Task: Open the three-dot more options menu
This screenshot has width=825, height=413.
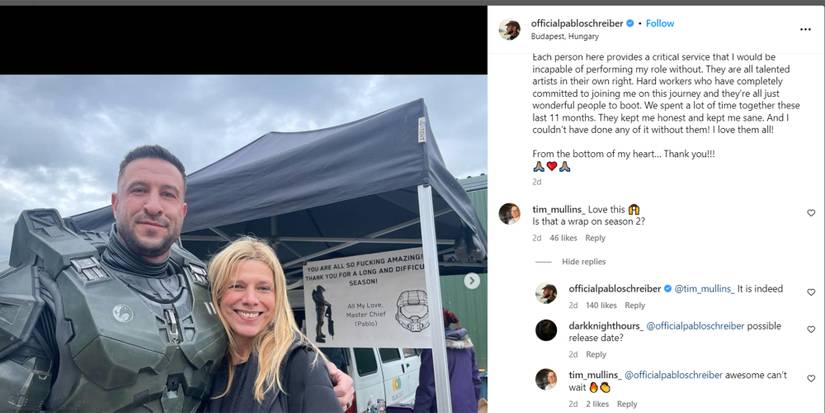Action: [805, 29]
